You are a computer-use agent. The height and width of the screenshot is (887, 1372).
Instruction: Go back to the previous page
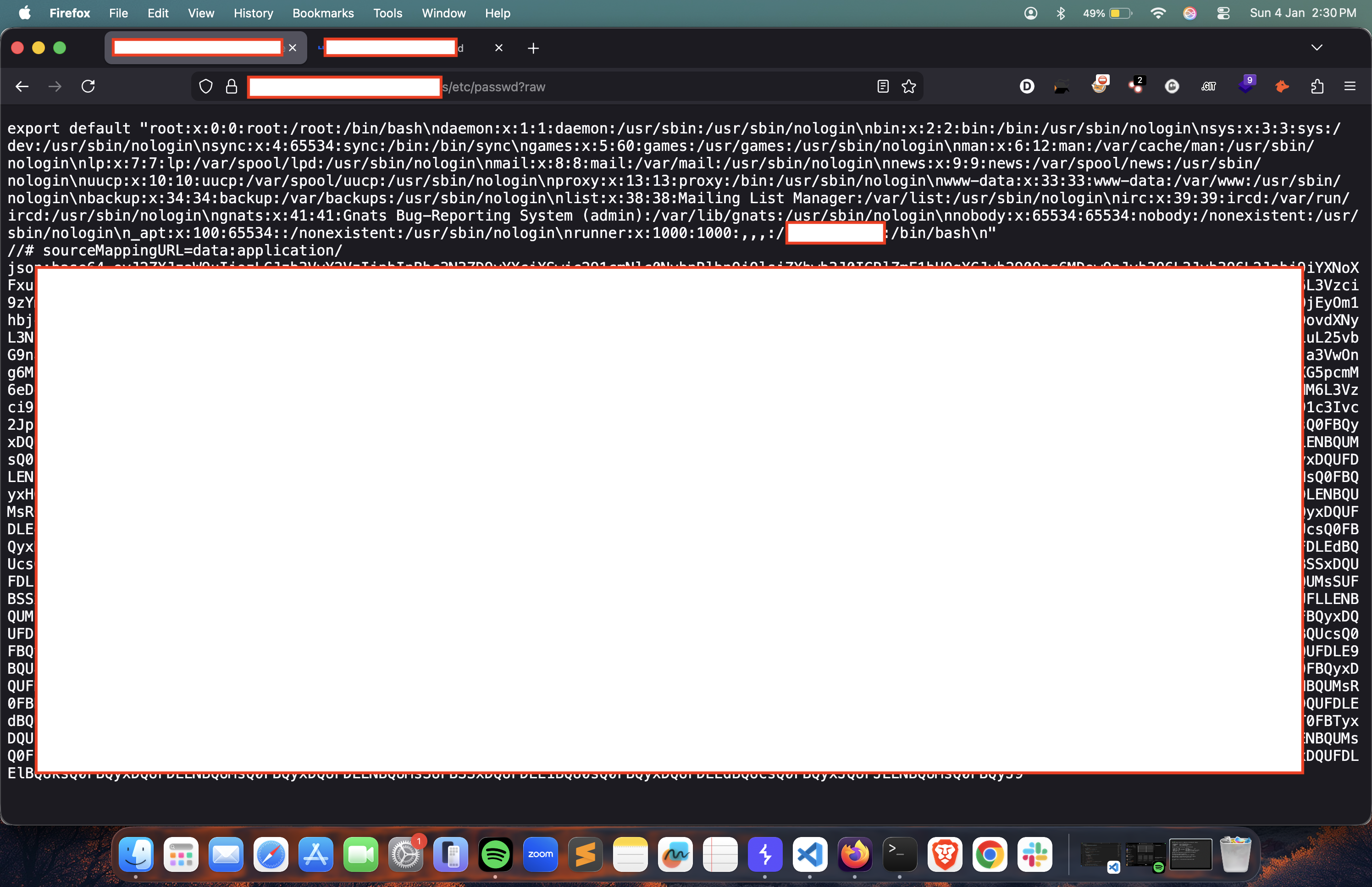[x=22, y=86]
